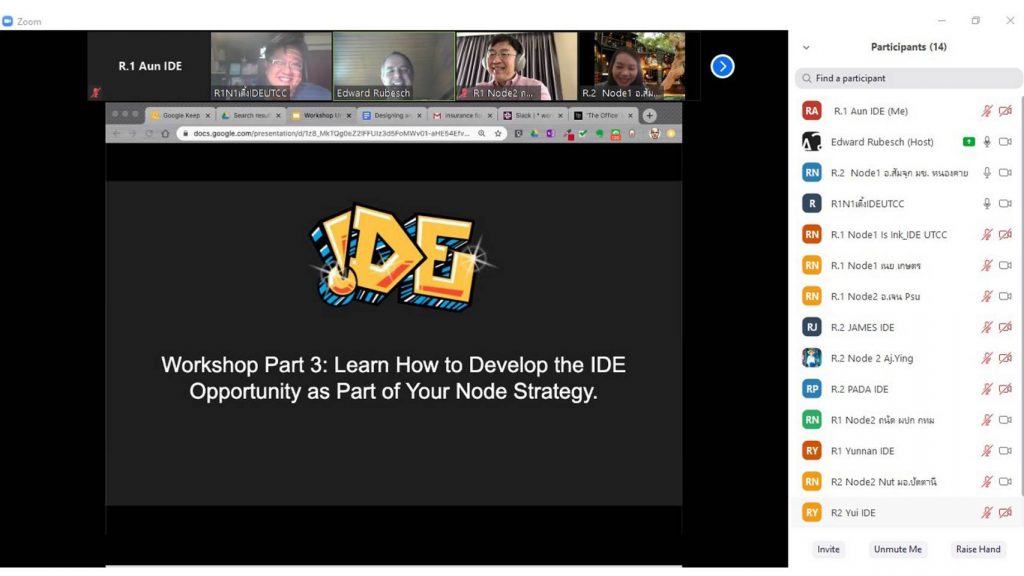Click muted mic icon for R.1 Node1 Is Ink_IDE UTCC
This screenshot has width=1024, height=576.
(x=987, y=234)
